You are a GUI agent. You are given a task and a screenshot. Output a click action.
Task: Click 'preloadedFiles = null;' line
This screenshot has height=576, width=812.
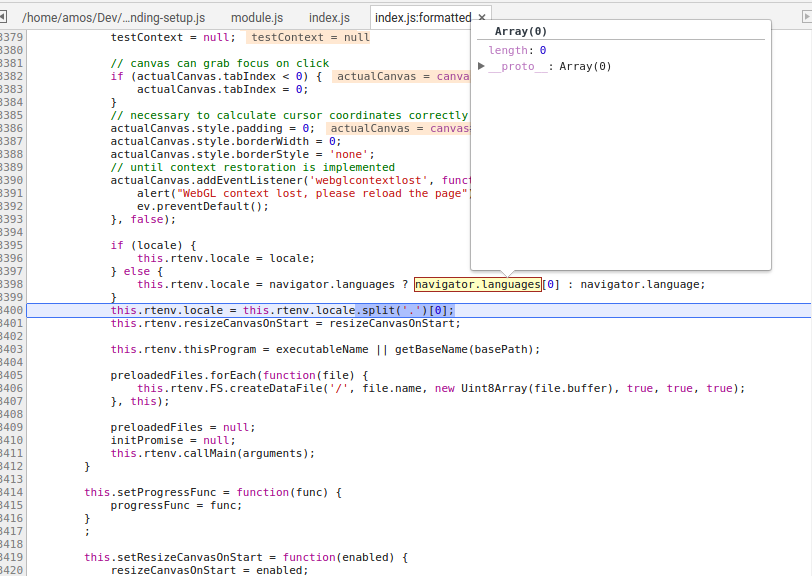[183, 427]
